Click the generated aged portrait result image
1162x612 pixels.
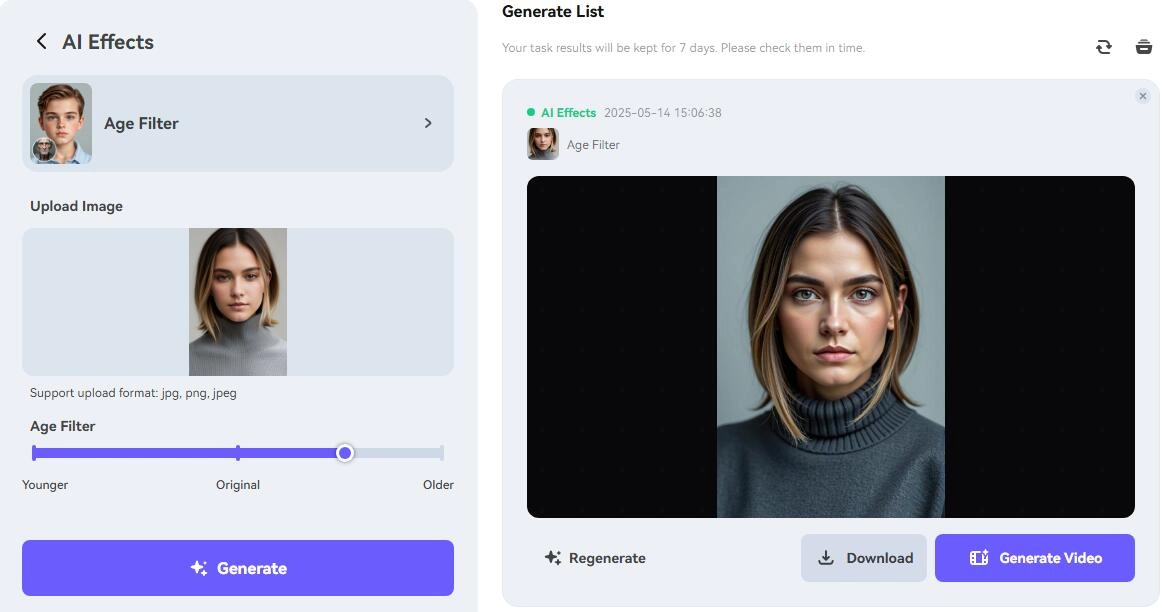(x=830, y=347)
